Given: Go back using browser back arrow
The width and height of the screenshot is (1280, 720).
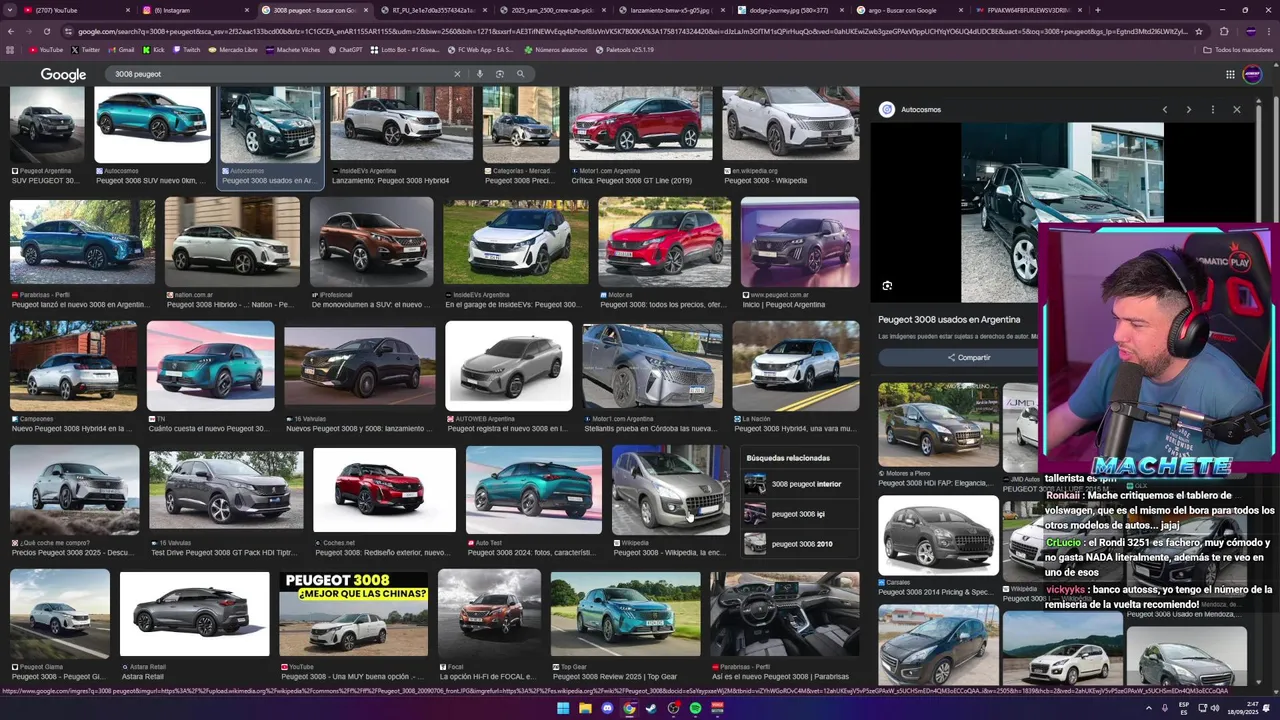Looking at the screenshot, I should (x=11, y=31).
